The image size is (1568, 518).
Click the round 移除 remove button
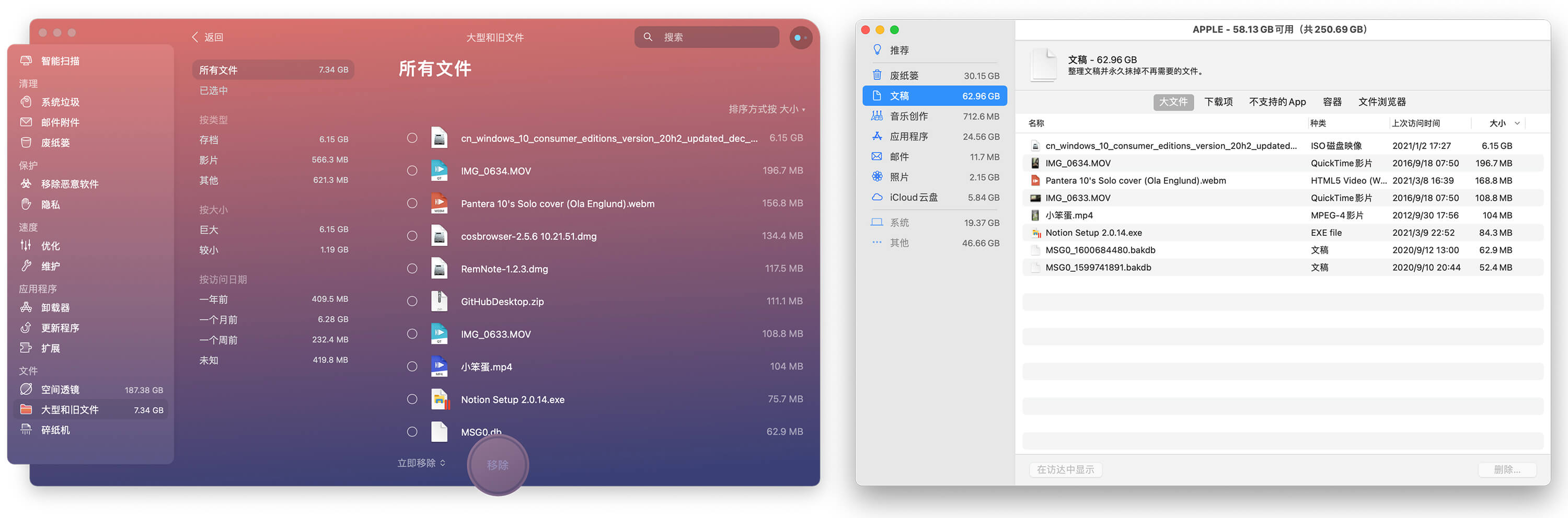(497, 465)
